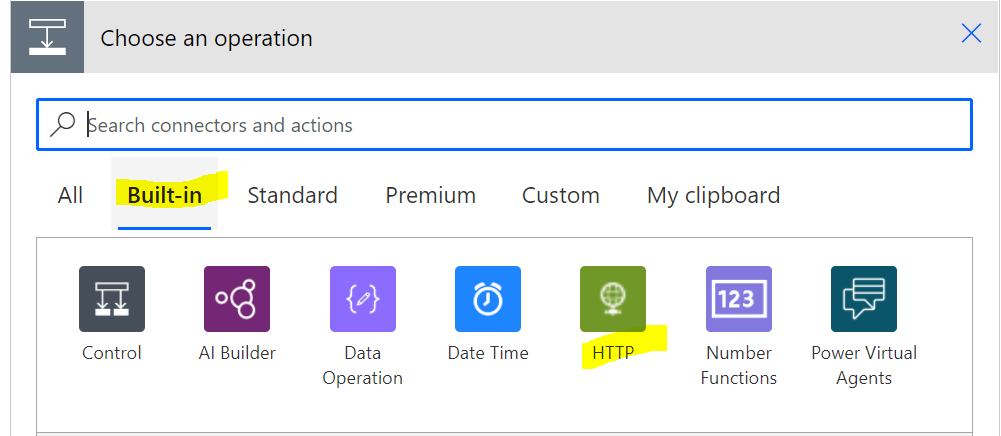1001x436 pixels.
Task: Focus the Search connectors and actions field
Action: click(x=504, y=124)
